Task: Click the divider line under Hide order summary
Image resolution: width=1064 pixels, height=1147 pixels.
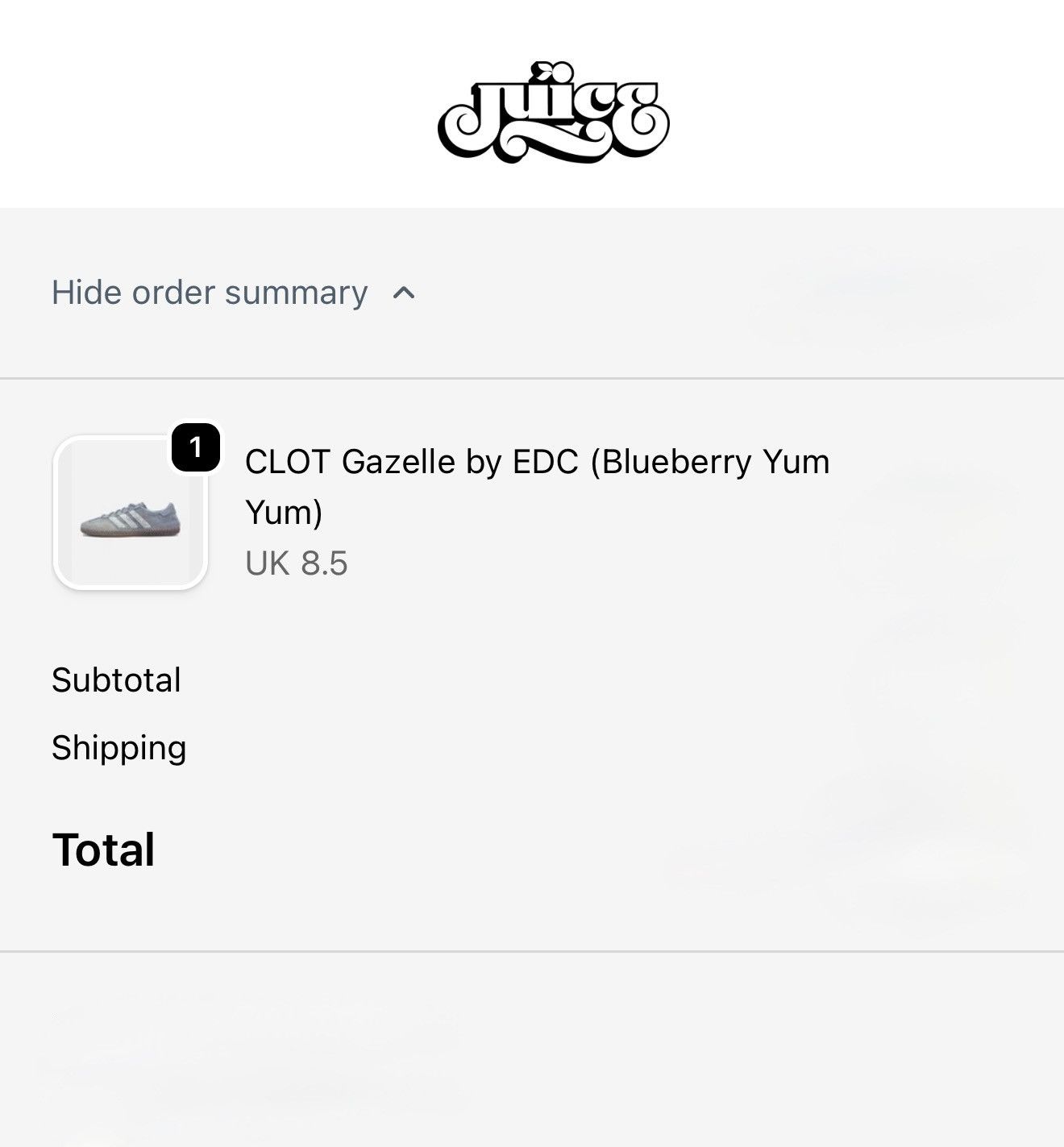Action: pyautogui.click(x=532, y=378)
